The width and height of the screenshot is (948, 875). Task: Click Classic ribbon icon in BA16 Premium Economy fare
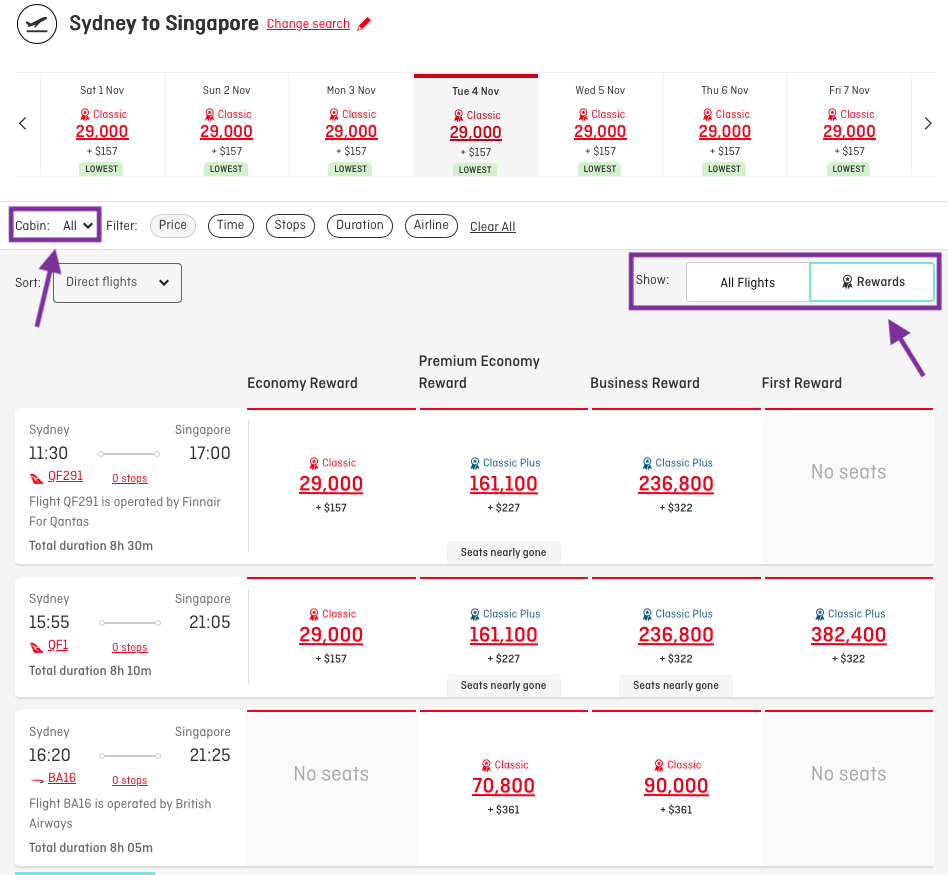(x=487, y=766)
